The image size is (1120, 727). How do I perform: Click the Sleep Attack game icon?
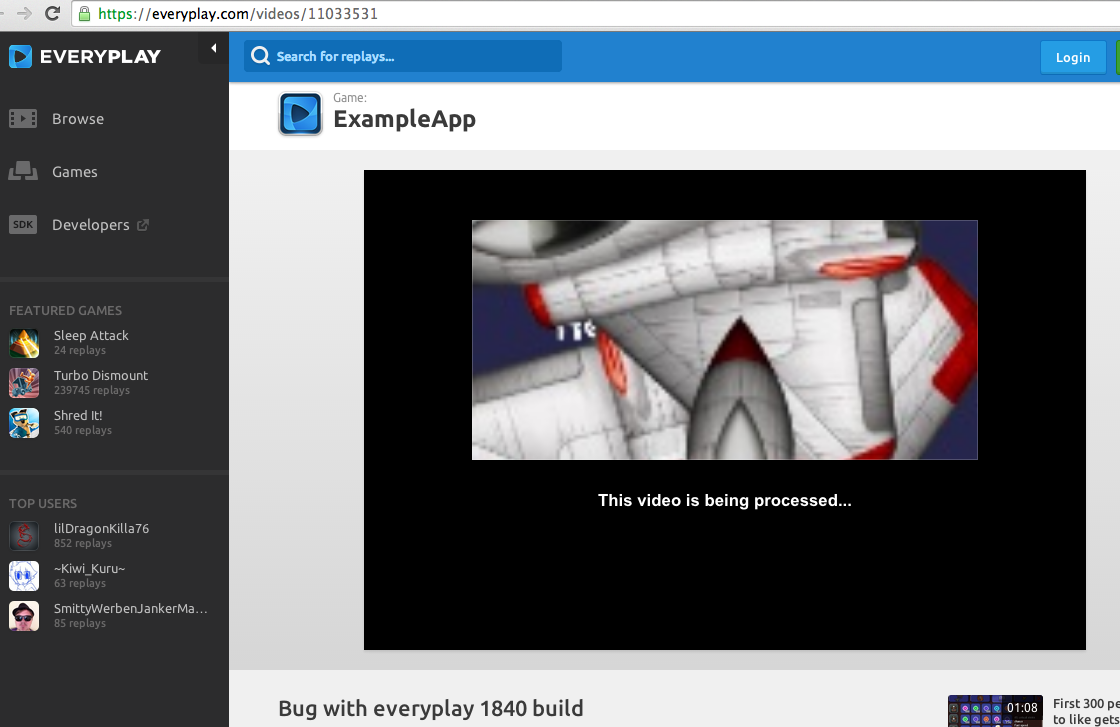pos(24,343)
